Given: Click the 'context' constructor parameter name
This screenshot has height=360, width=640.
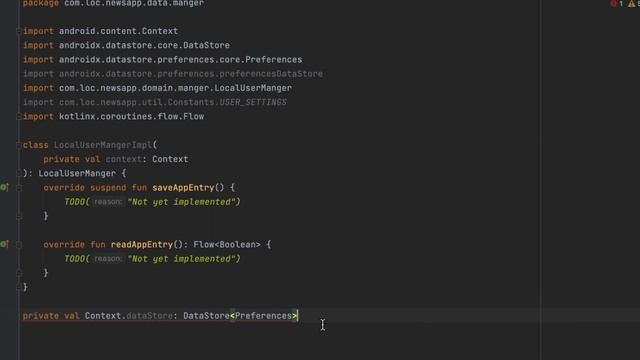Looking at the screenshot, I should coord(124,159).
